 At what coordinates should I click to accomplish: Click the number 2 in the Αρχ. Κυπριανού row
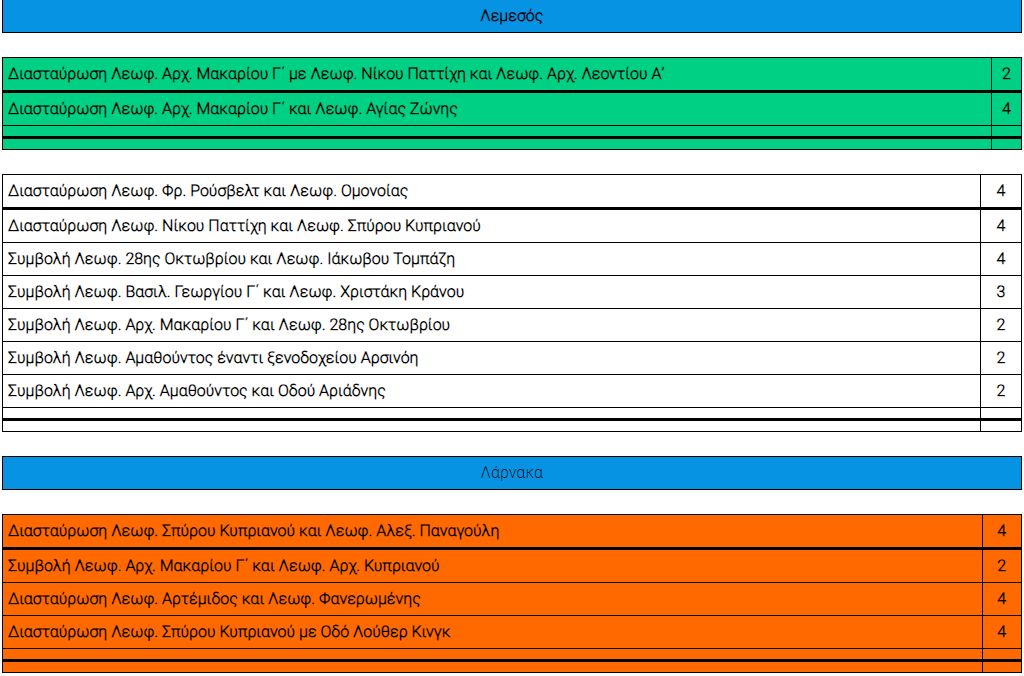tap(1001, 566)
